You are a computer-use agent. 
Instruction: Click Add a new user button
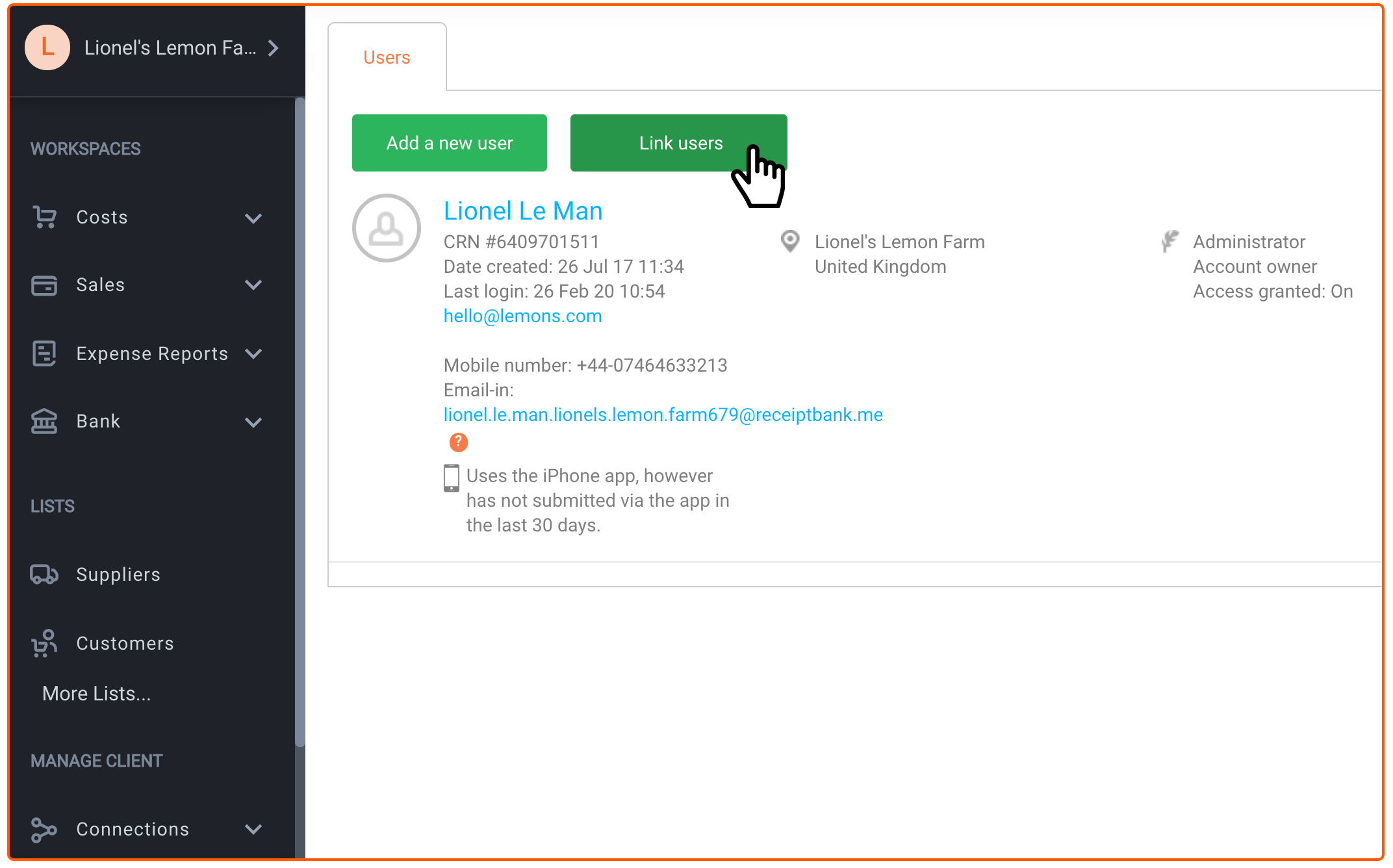pyautogui.click(x=449, y=143)
